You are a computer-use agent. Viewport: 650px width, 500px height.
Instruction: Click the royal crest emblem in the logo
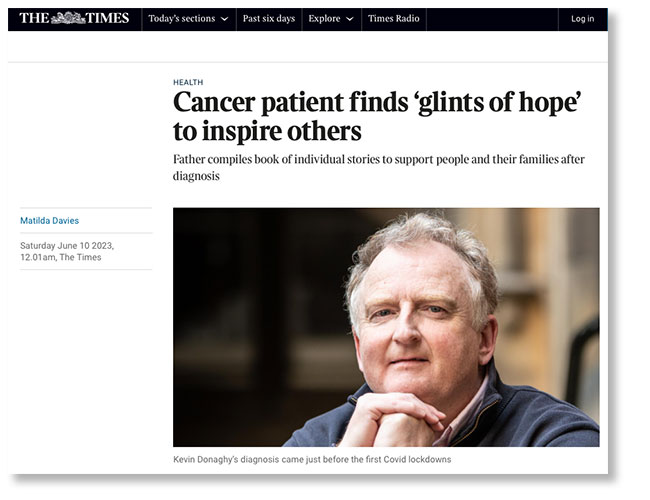coord(68,18)
